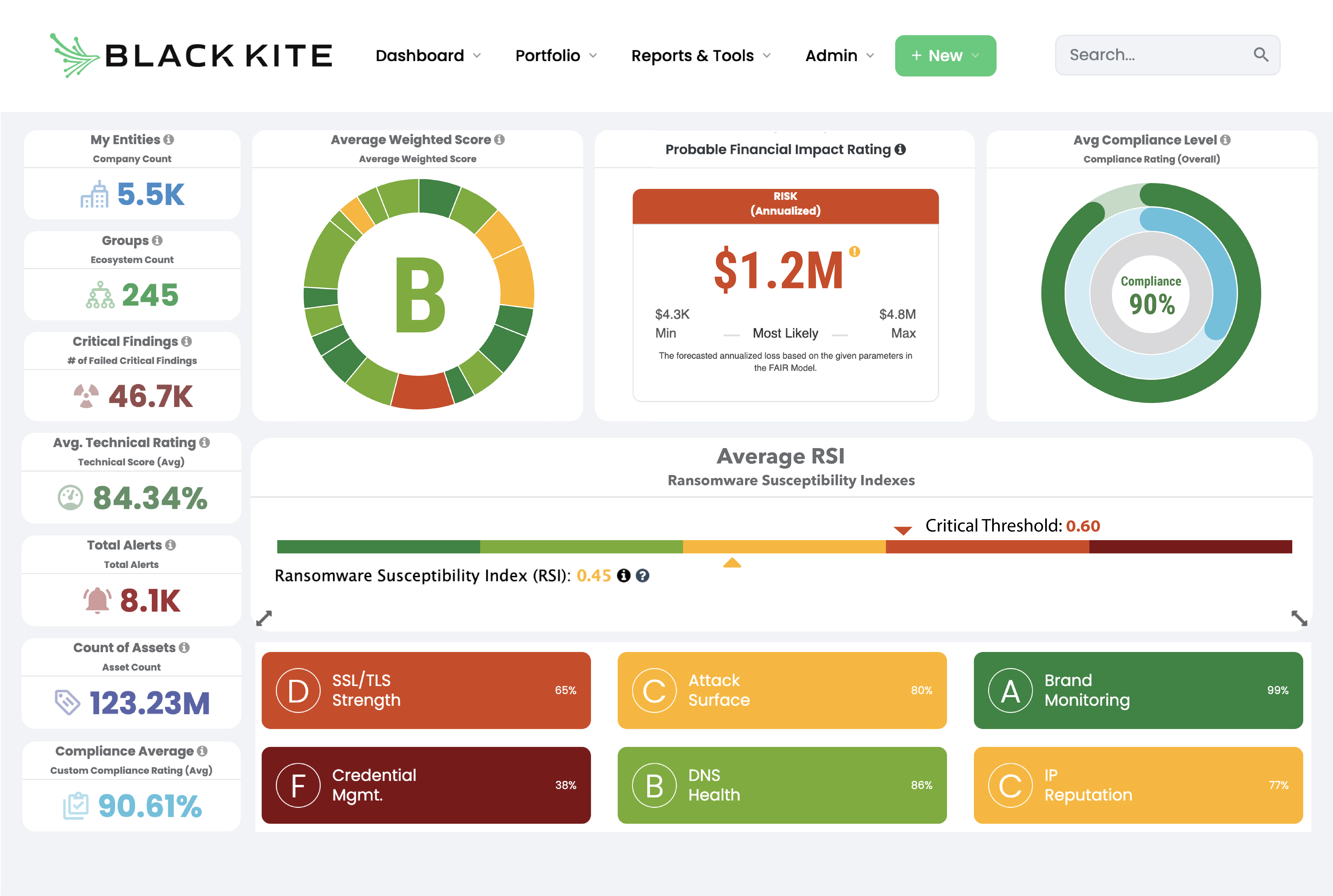Screen dimensions: 1333x896
Task: Click the Black Kite logo
Action: tap(191, 55)
